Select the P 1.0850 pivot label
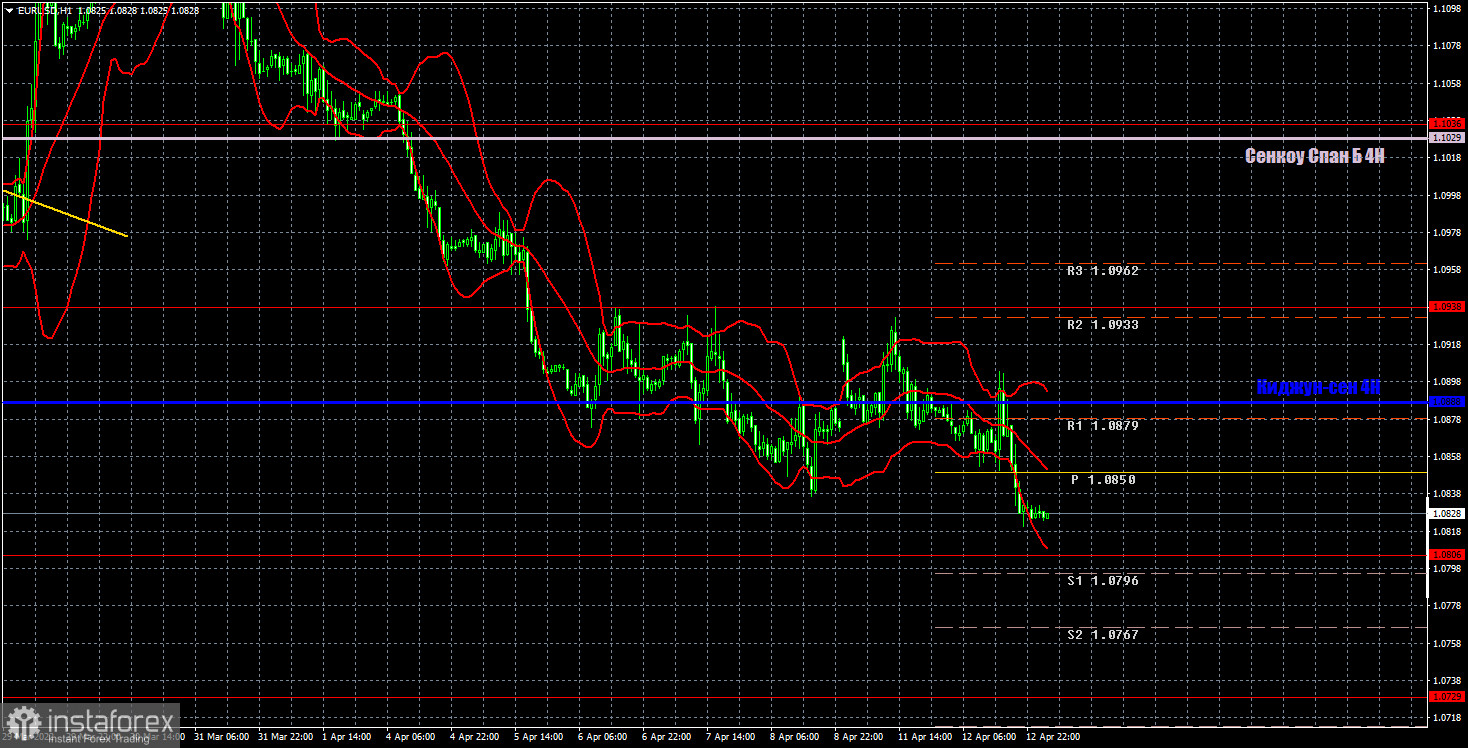 click(x=1103, y=480)
